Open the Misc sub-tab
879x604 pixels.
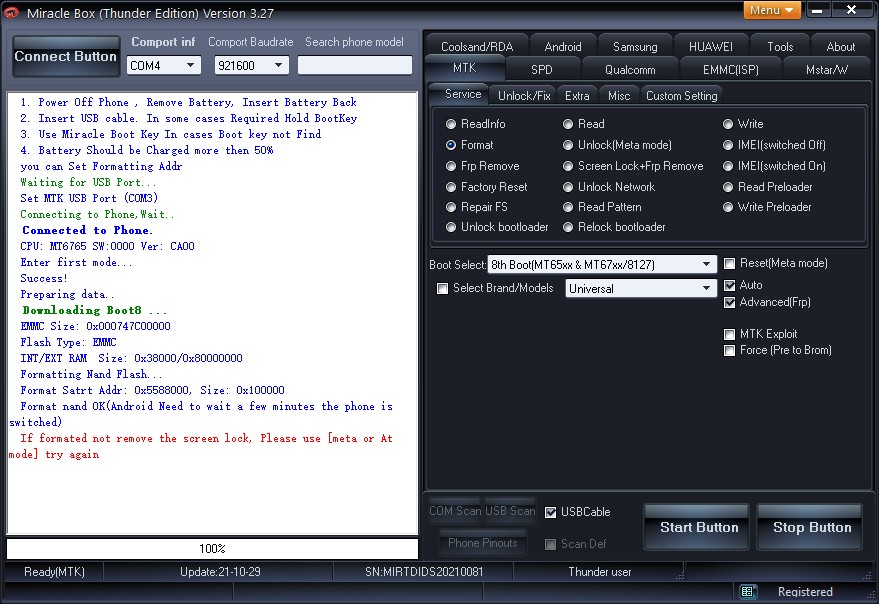[619, 96]
